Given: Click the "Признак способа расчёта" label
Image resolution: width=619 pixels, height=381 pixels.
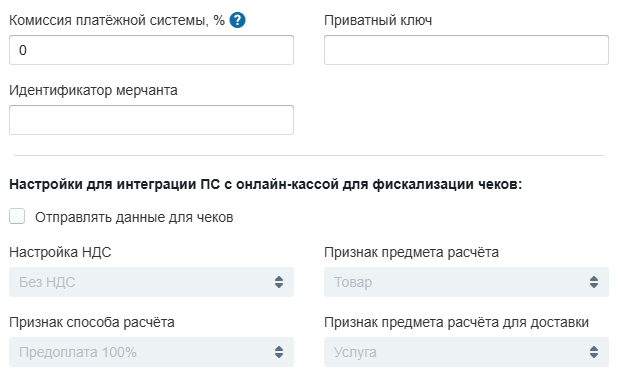Looking at the screenshot, I should click(x=92, y=323).
